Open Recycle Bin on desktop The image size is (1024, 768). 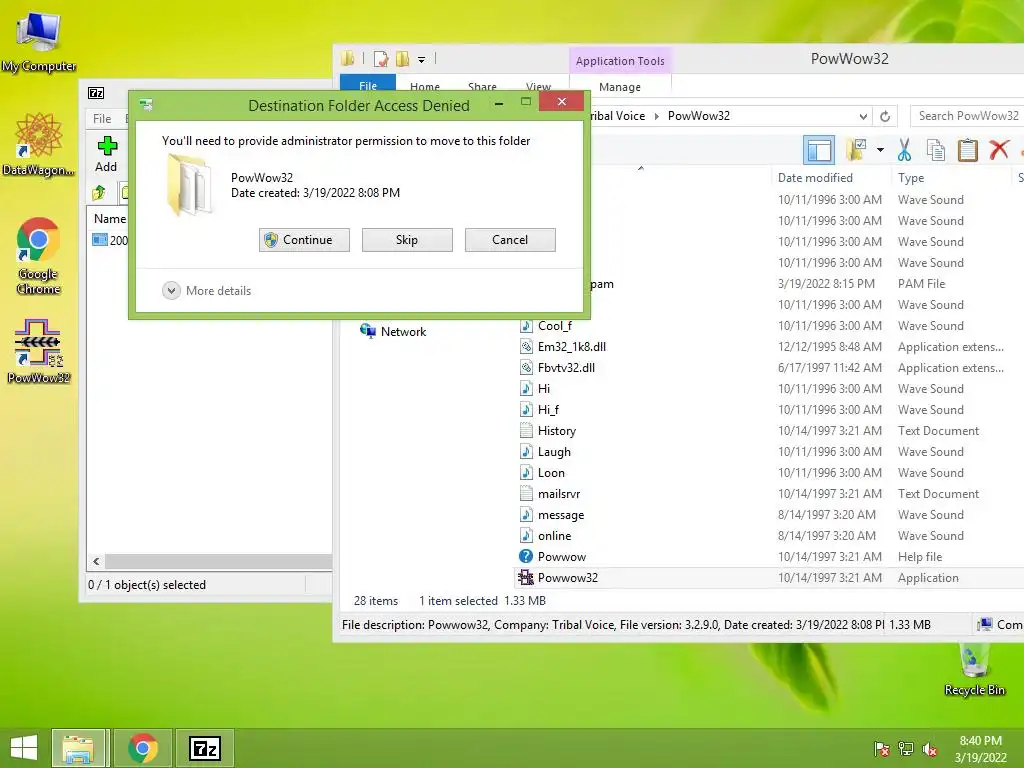click(x=974, y=669)
